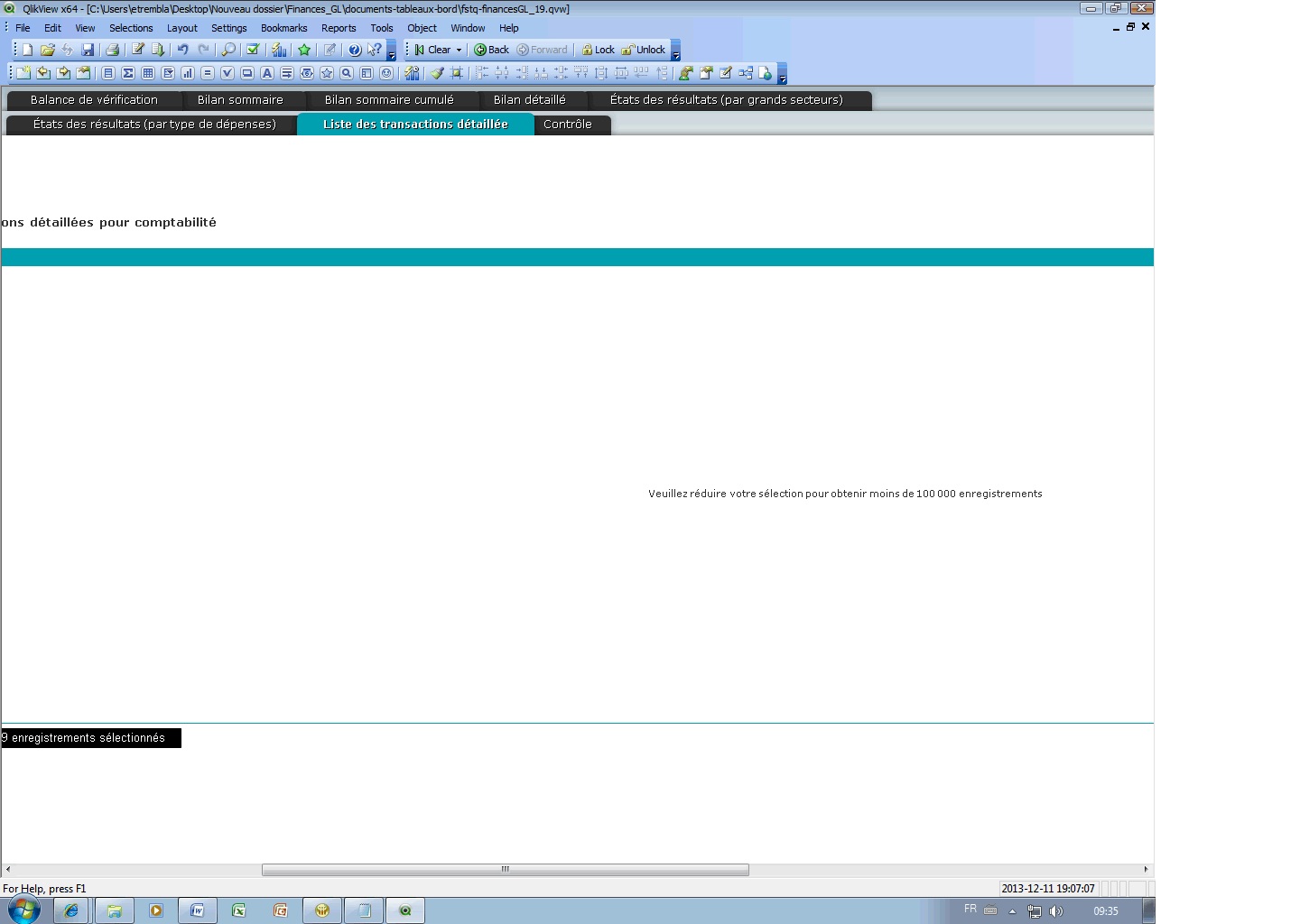This screenshot has height=924, width=1300.
Task: Expand the Design toolbar options arrow
Action: (783, 74)
